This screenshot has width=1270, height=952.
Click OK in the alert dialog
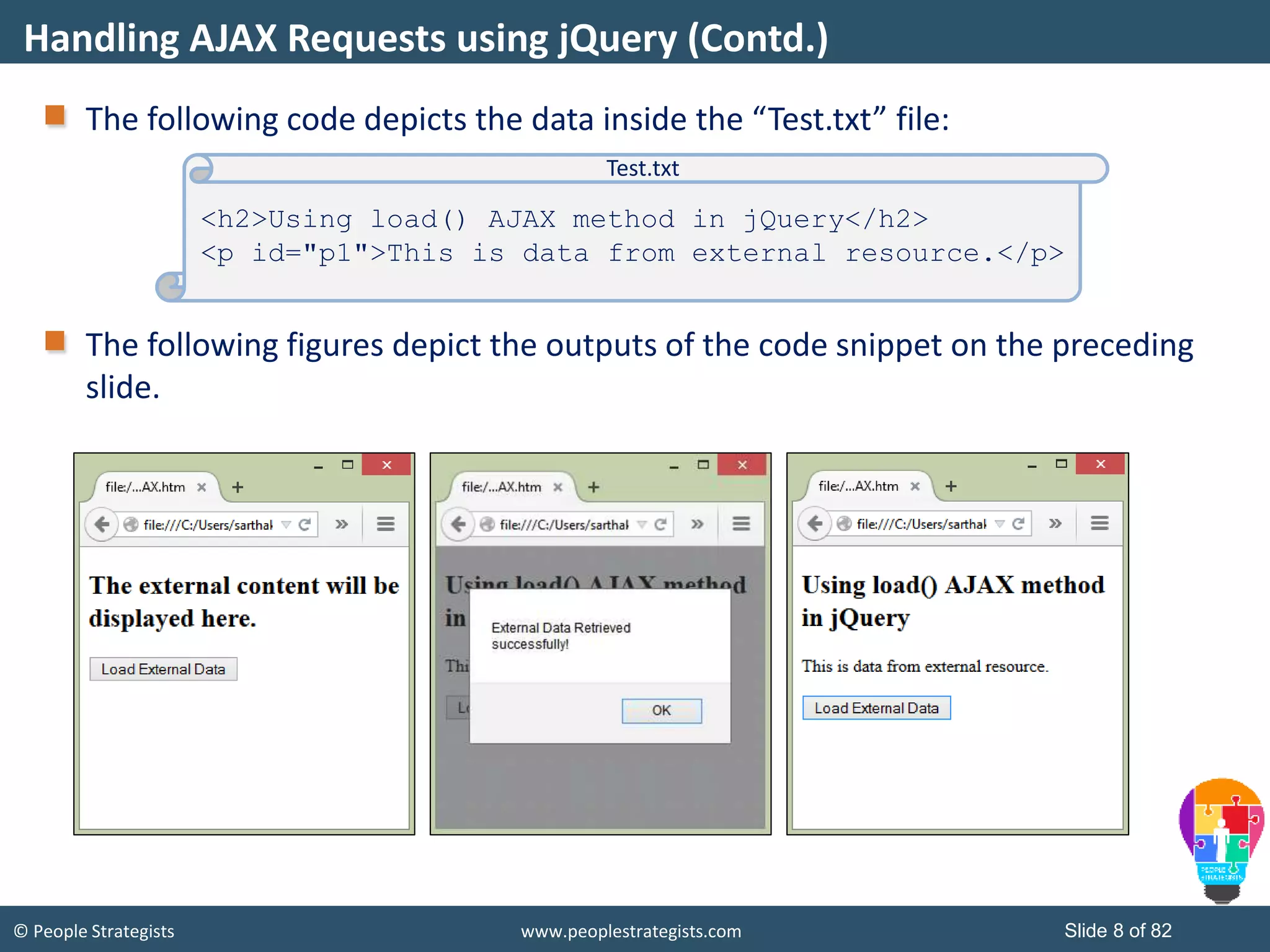[662, 711]
